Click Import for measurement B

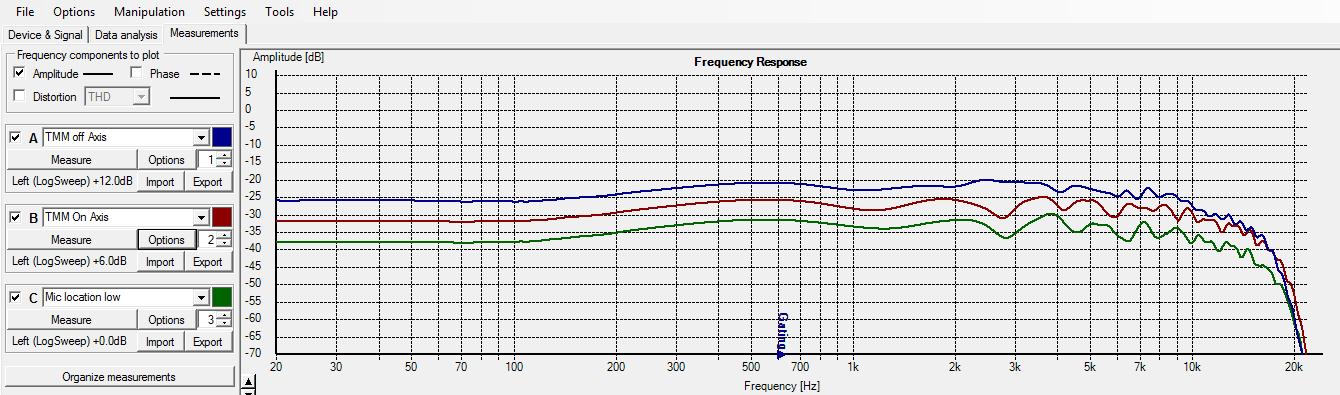point(160,262)
